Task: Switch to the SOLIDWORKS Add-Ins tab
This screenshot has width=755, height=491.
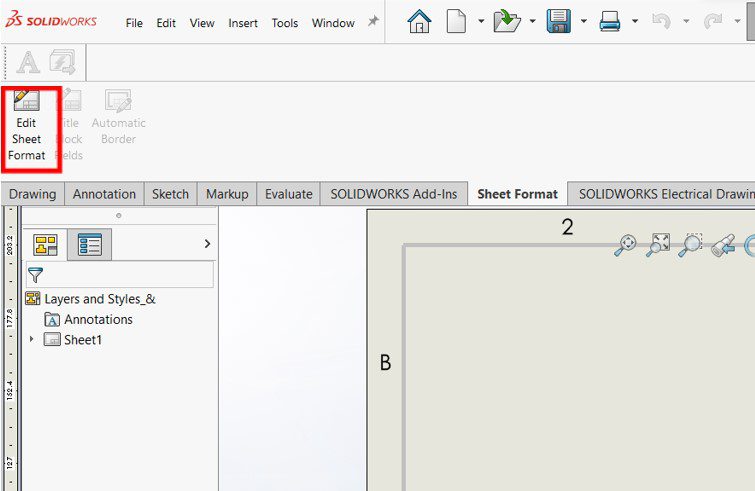Action: point(394,194)
